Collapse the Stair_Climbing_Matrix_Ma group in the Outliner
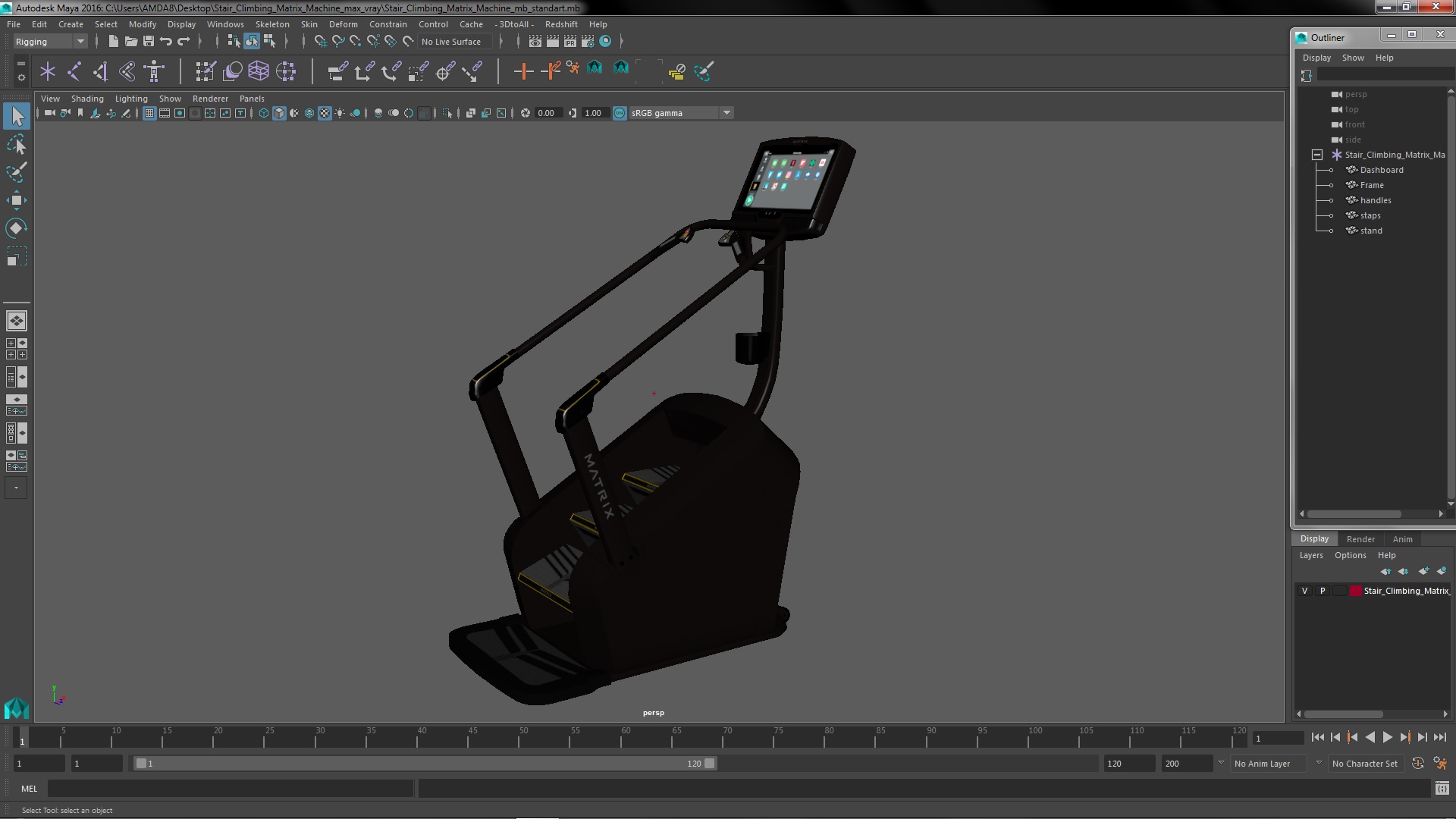1456x819 pixels. click(1317, 155)
